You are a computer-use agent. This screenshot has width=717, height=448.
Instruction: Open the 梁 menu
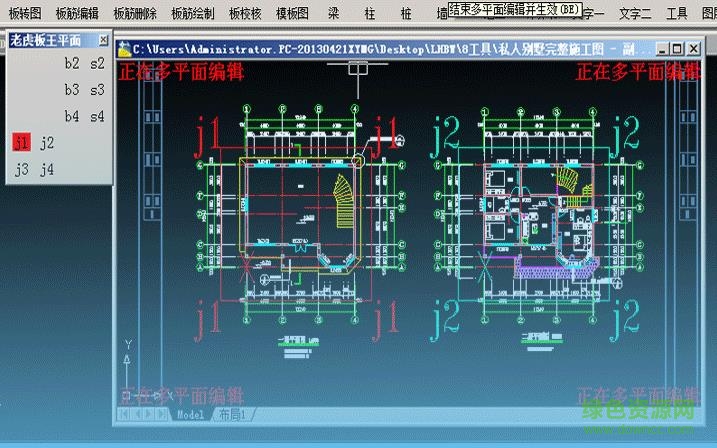click(x=333, y=13)
